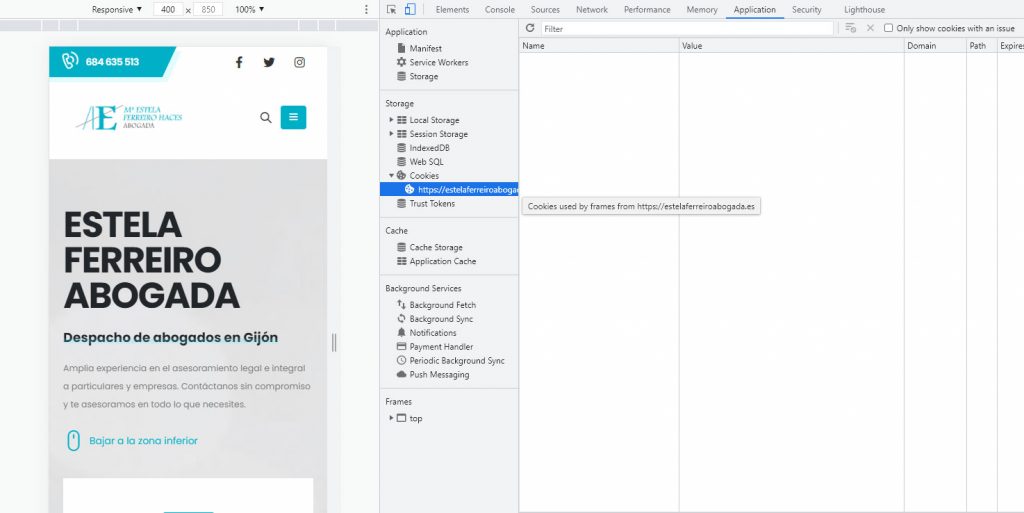The image size is (1024, 513).
Task: Open the Twitter icon link
Action: pos(269,62)
